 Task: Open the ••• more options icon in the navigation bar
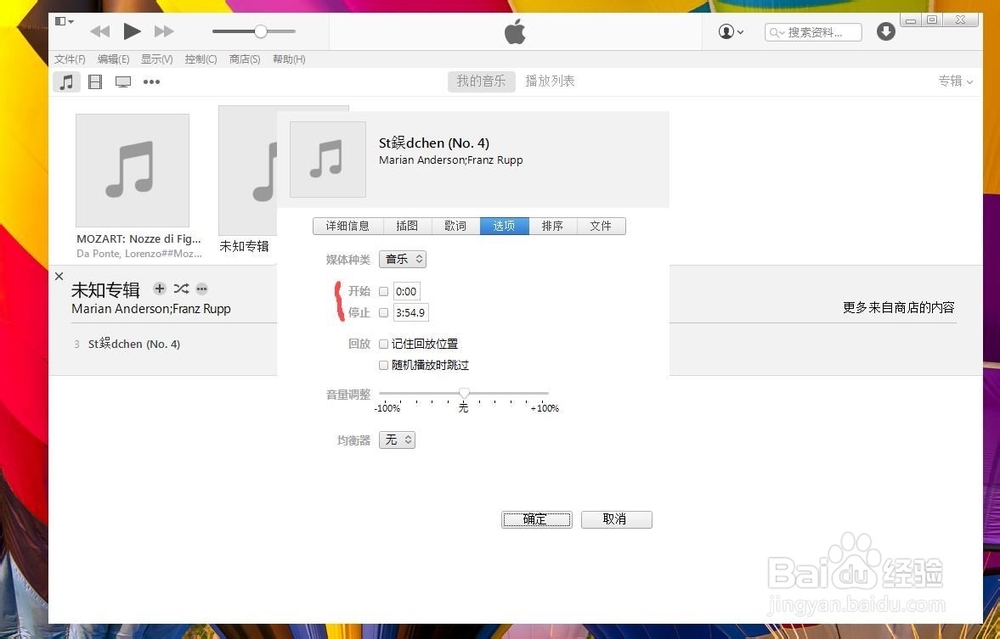pos(151,81)
